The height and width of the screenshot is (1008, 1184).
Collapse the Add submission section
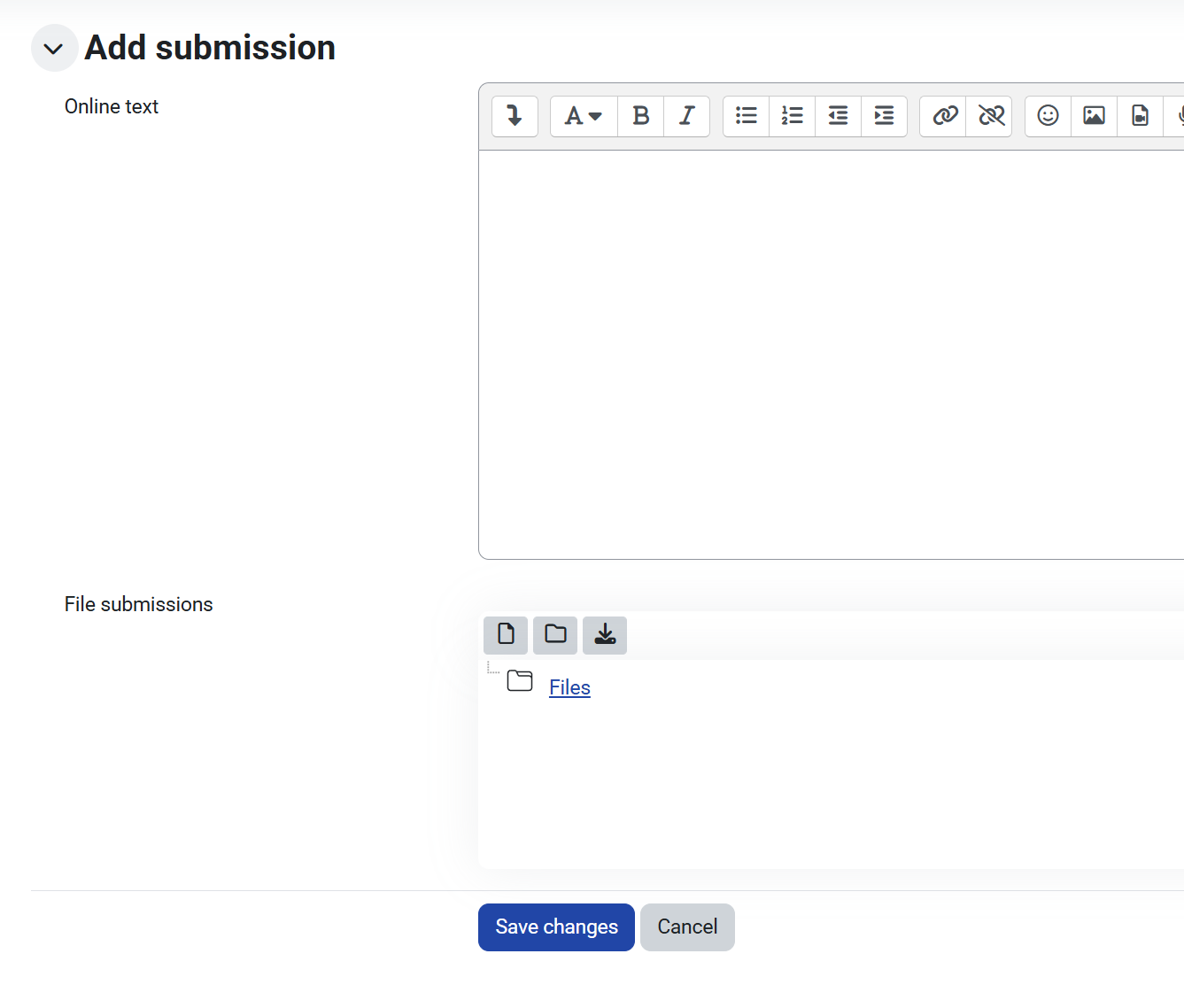pos(54,49)
